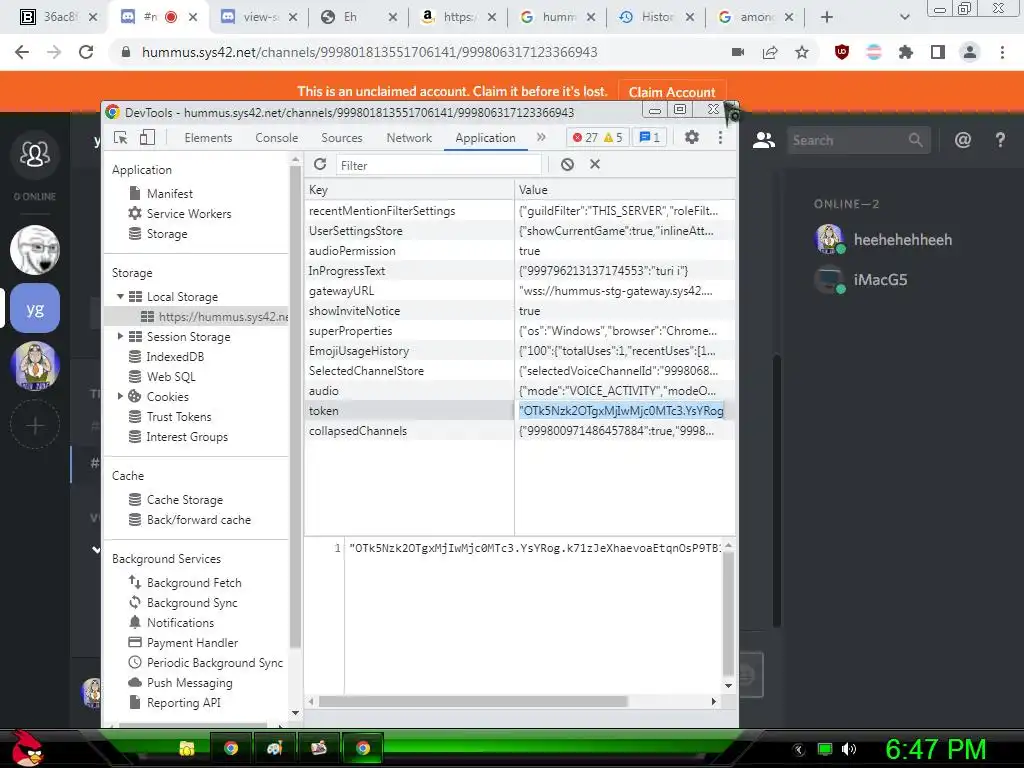The height and width of the screenshot is (768, 1024).
Task: Bookmark this page with the star icon
Action: click(x=802, y=52)
